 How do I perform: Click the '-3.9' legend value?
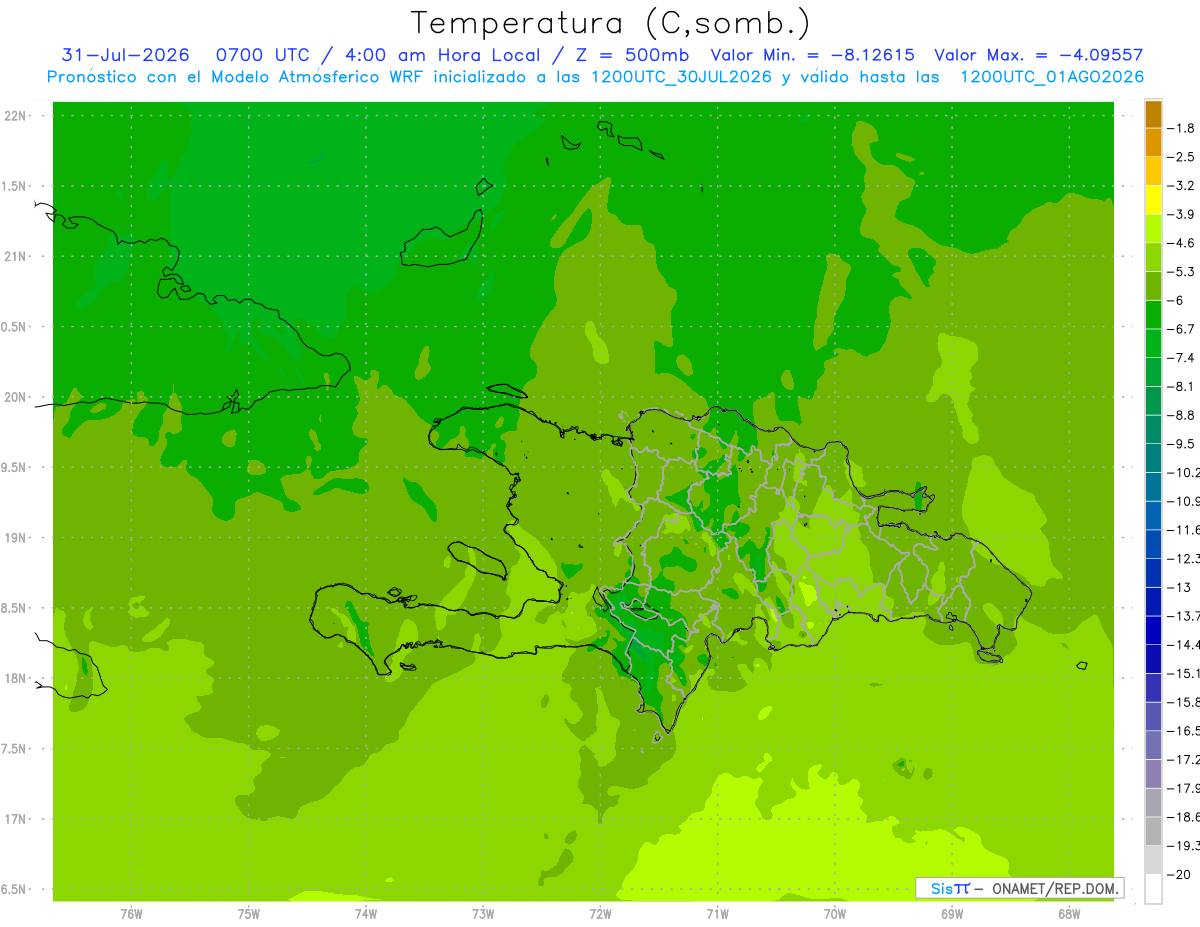point(1181,214)
